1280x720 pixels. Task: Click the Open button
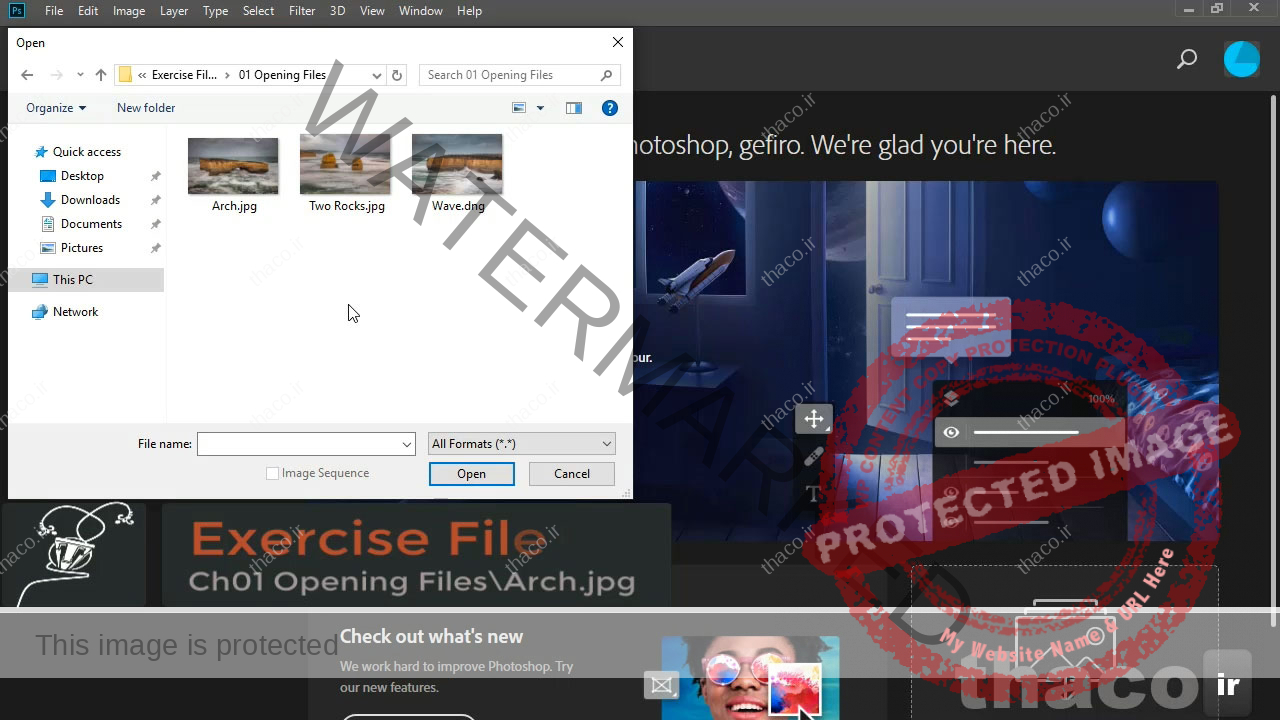click(x=472, y=474)
